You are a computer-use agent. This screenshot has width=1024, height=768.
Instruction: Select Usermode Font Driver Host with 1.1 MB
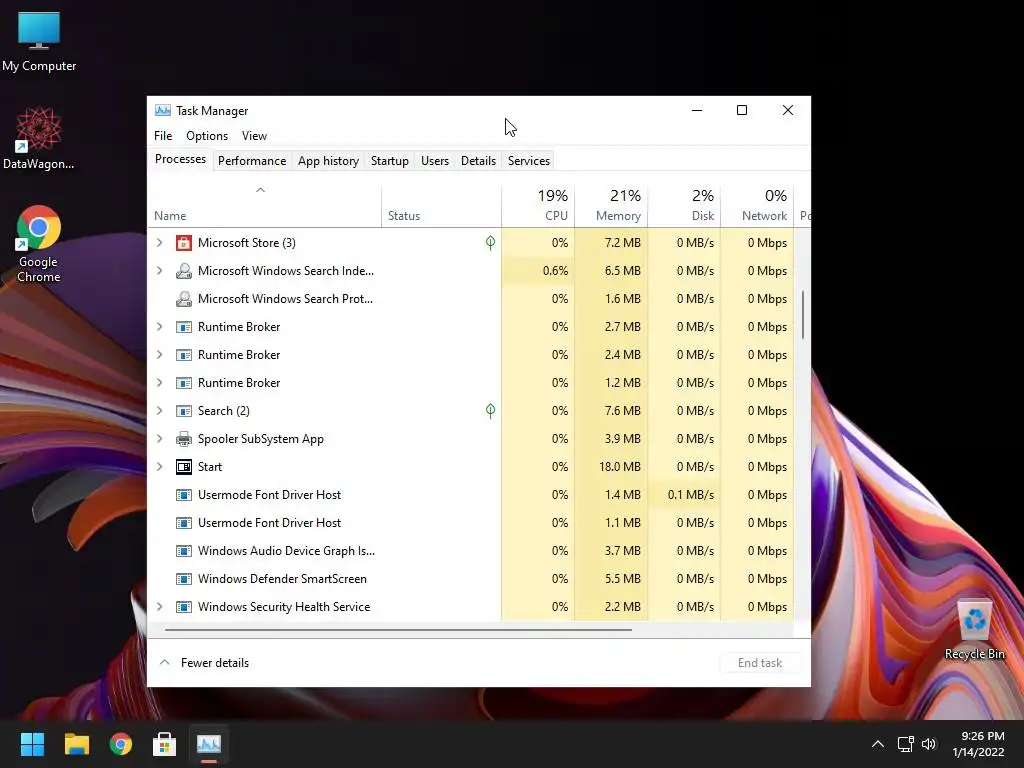[471, 523]
